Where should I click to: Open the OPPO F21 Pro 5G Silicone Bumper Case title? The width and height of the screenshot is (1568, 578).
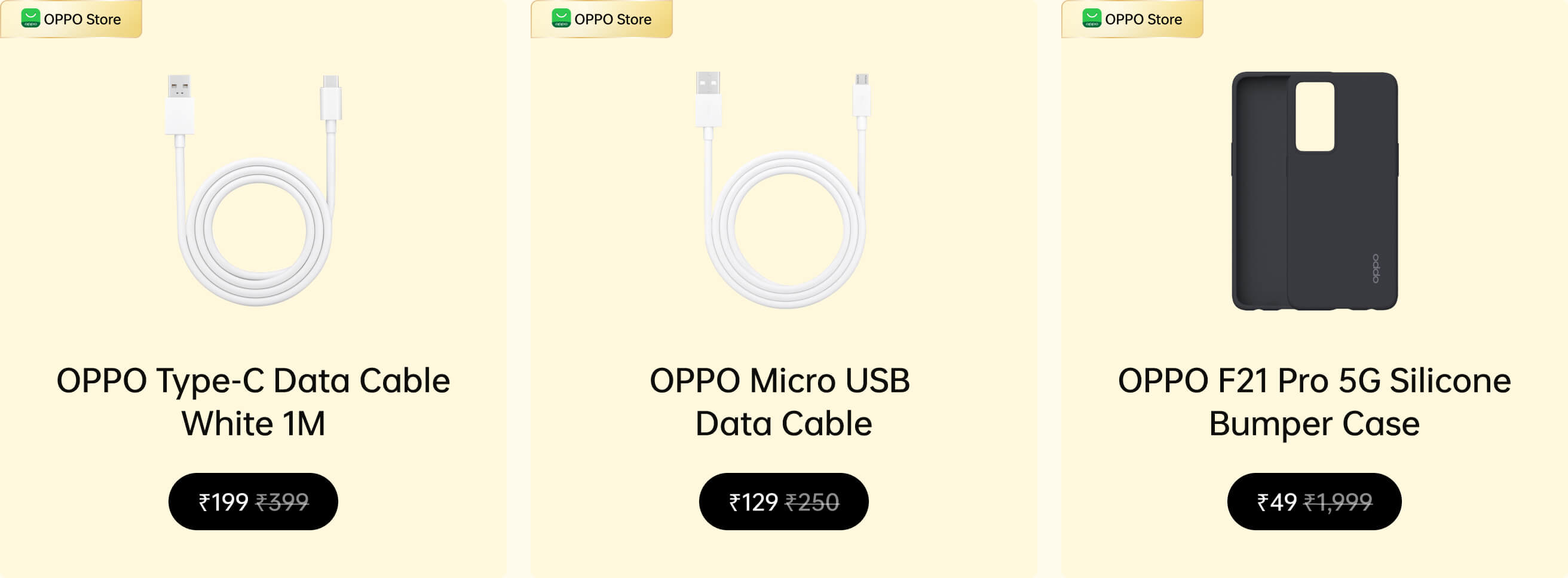tap(1314, 402)
